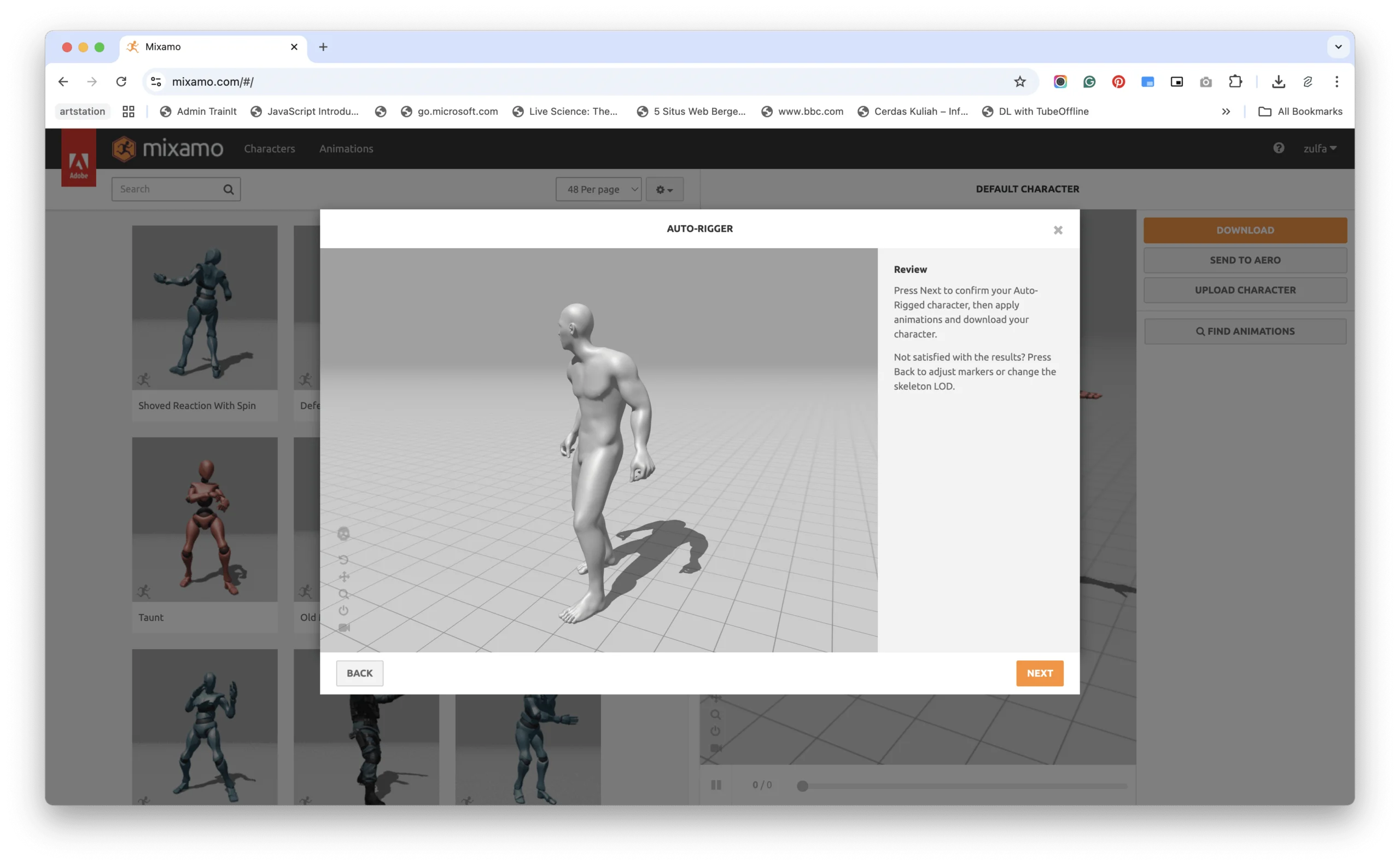Bookmark page with the star icon

[1019, 82]
